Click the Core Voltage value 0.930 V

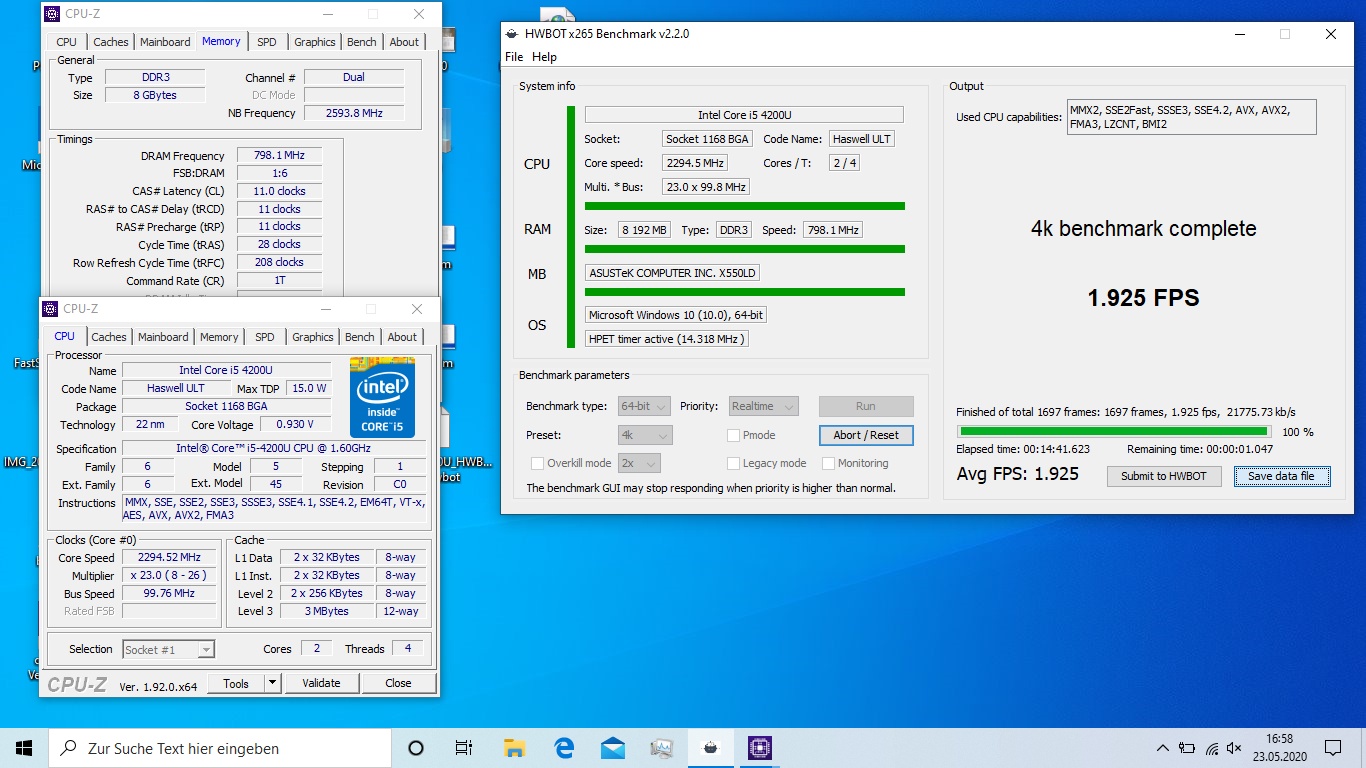(x=294, y=425)
